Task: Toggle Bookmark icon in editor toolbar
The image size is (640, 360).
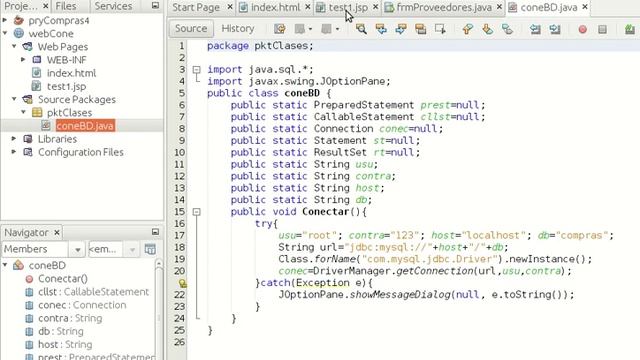Action: pos(507,29)
